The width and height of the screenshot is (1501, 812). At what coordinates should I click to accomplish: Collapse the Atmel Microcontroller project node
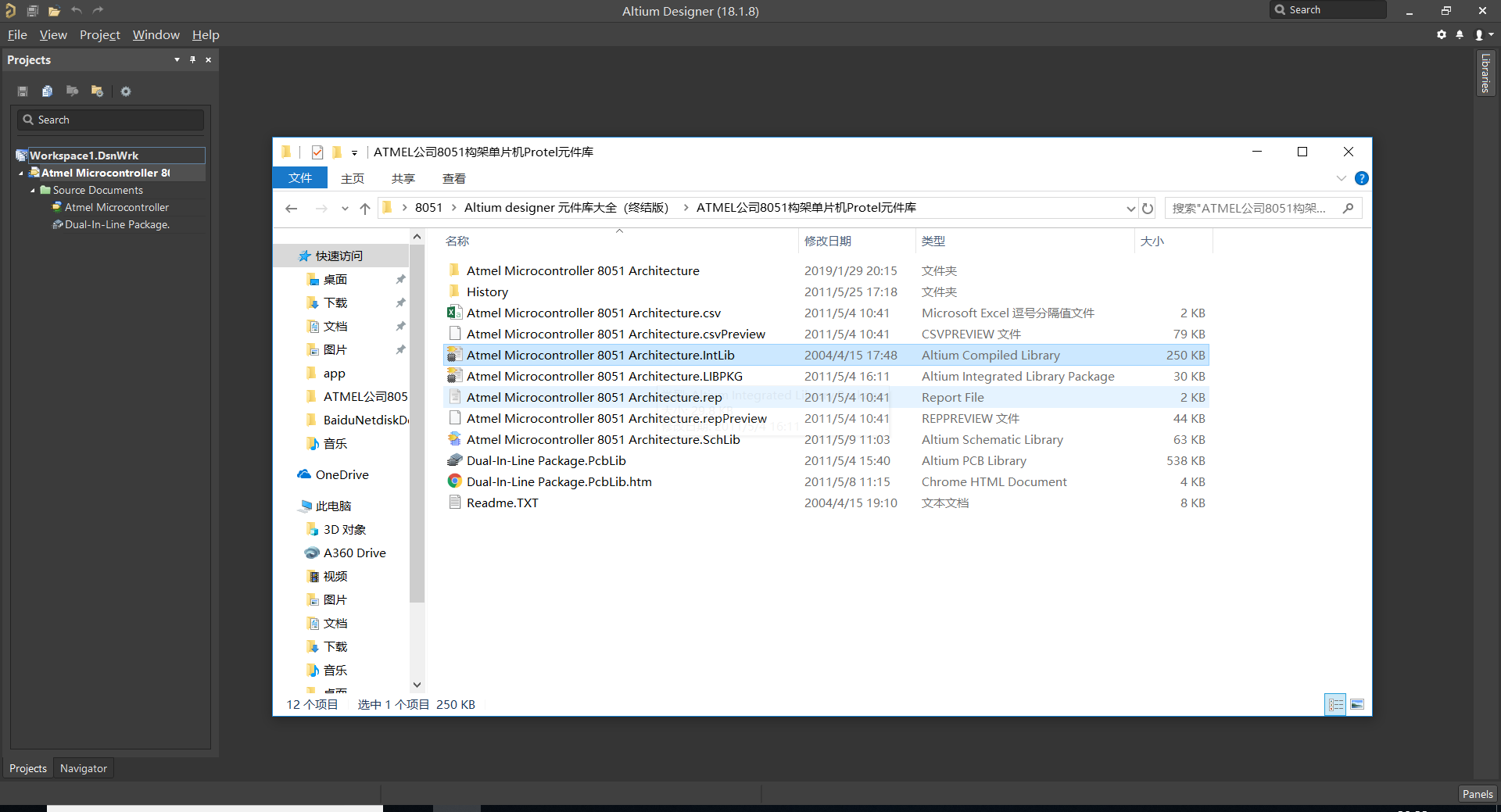[21, 173]
